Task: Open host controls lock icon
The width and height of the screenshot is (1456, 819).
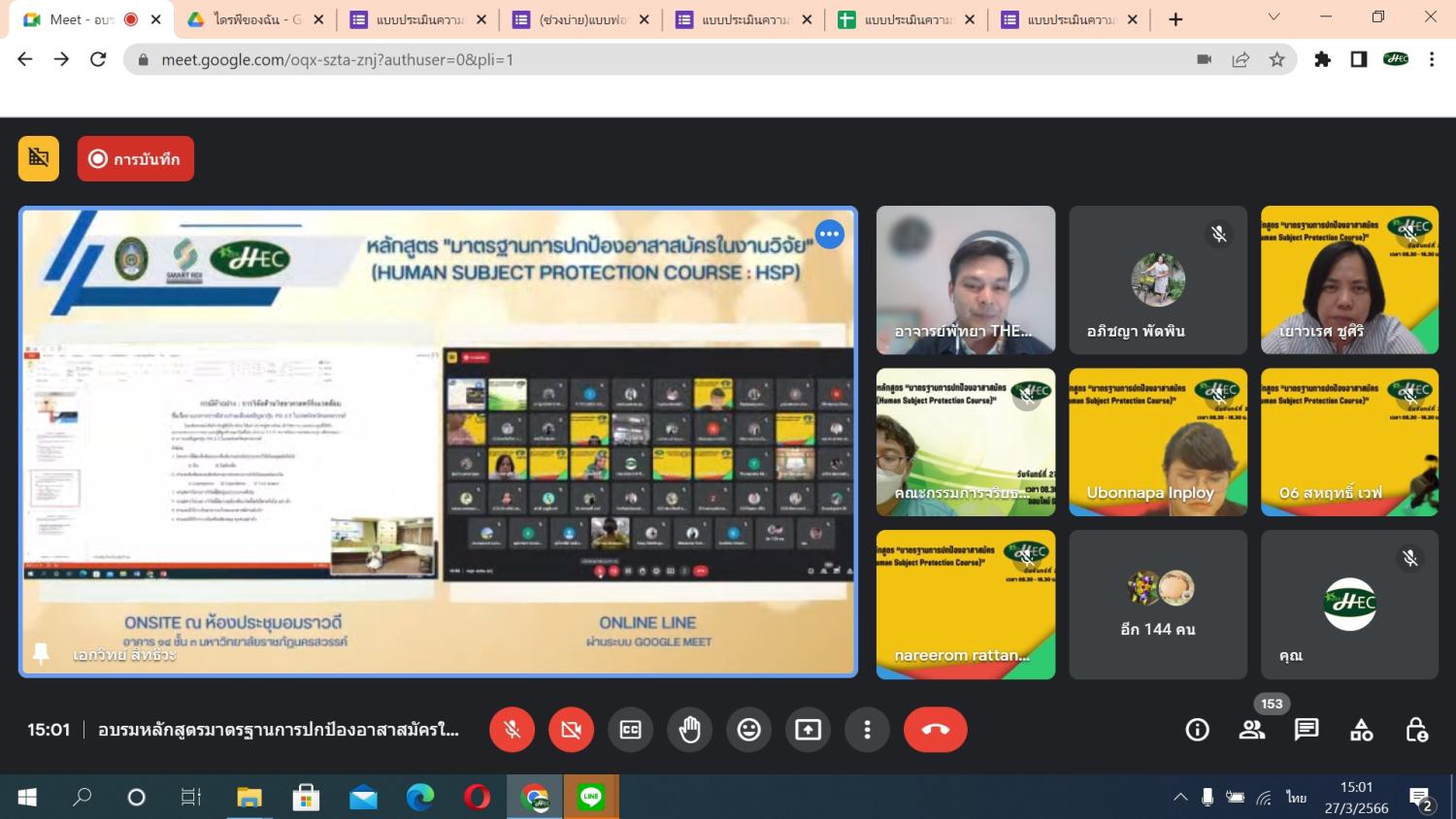Action: click(x=1416, y=730)
